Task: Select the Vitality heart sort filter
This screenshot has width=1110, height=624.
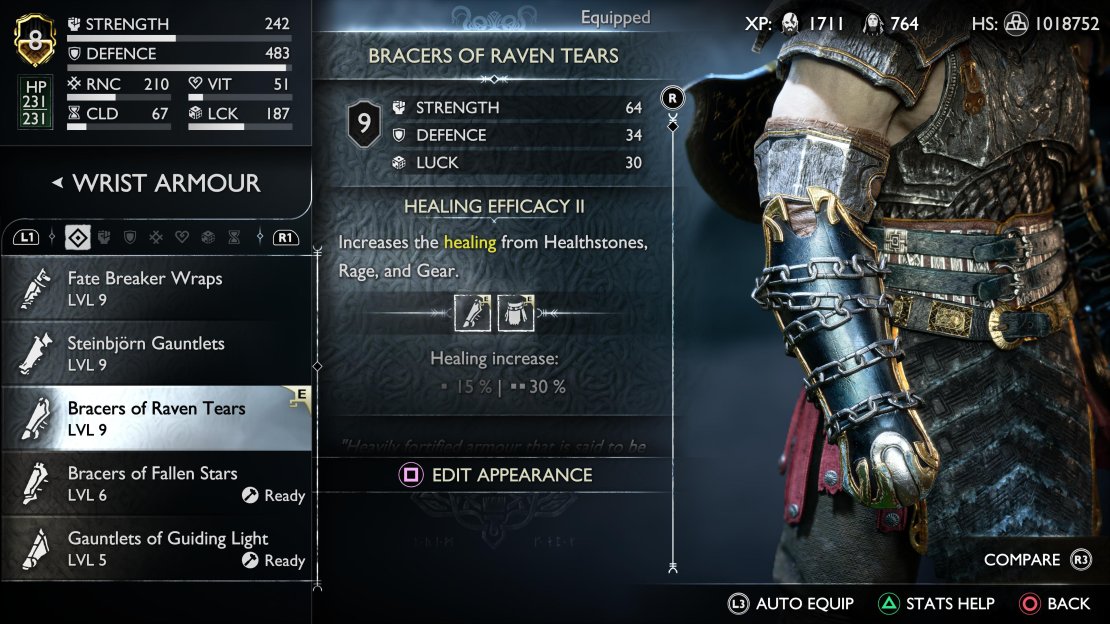Action: pos(182,237)
